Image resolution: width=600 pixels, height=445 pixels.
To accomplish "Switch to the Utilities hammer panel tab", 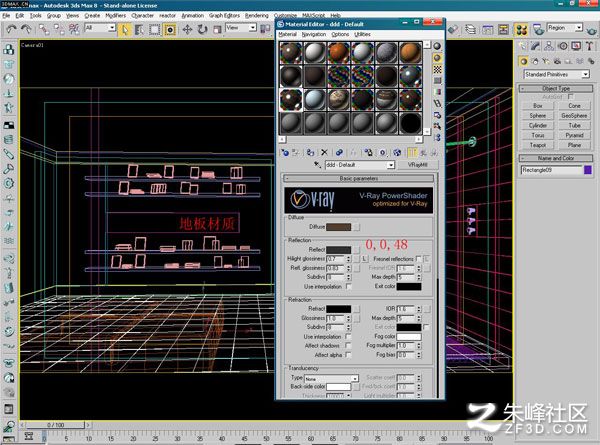I will (589, 46).
